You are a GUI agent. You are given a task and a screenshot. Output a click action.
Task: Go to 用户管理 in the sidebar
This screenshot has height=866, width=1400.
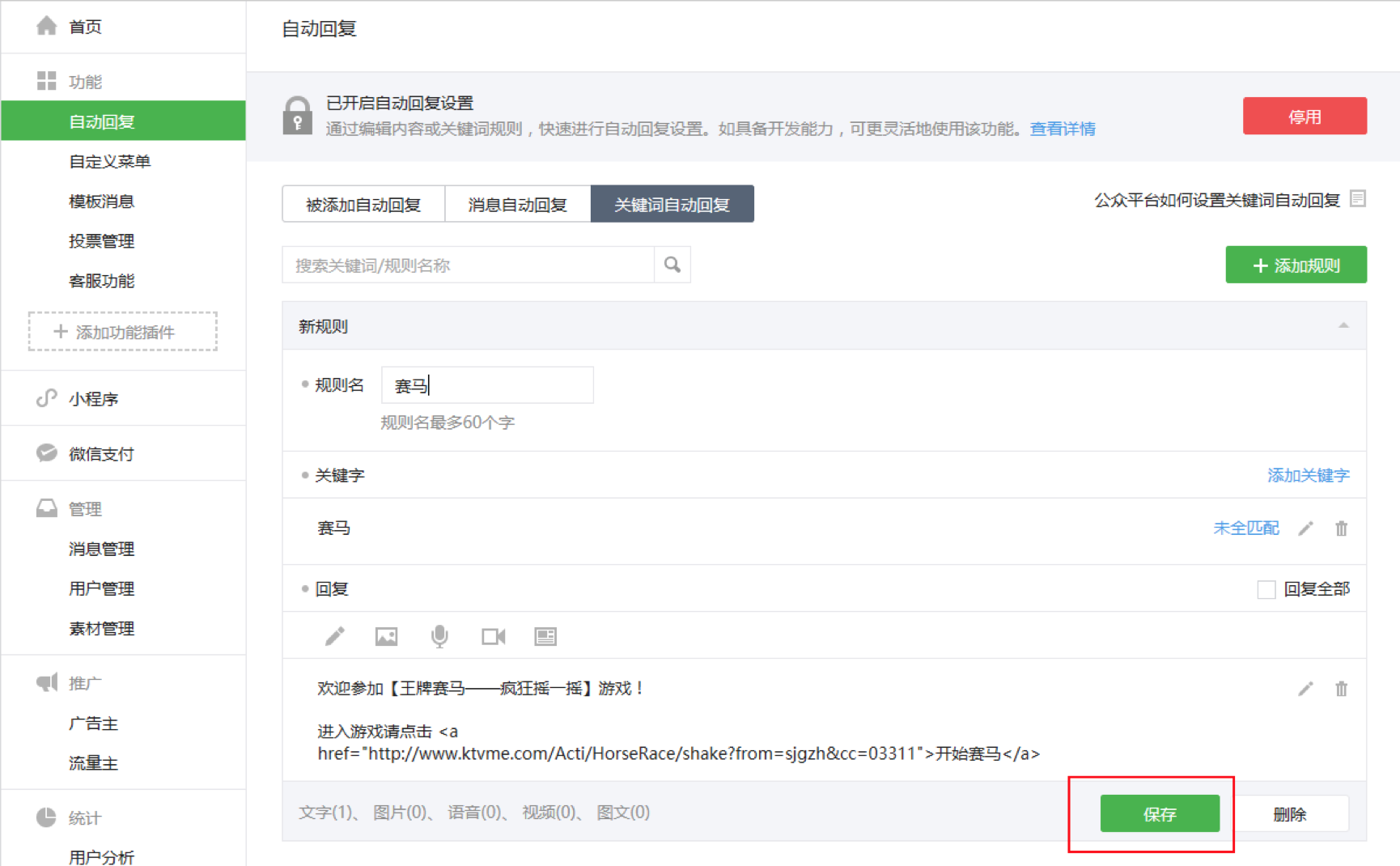(102, 588)
